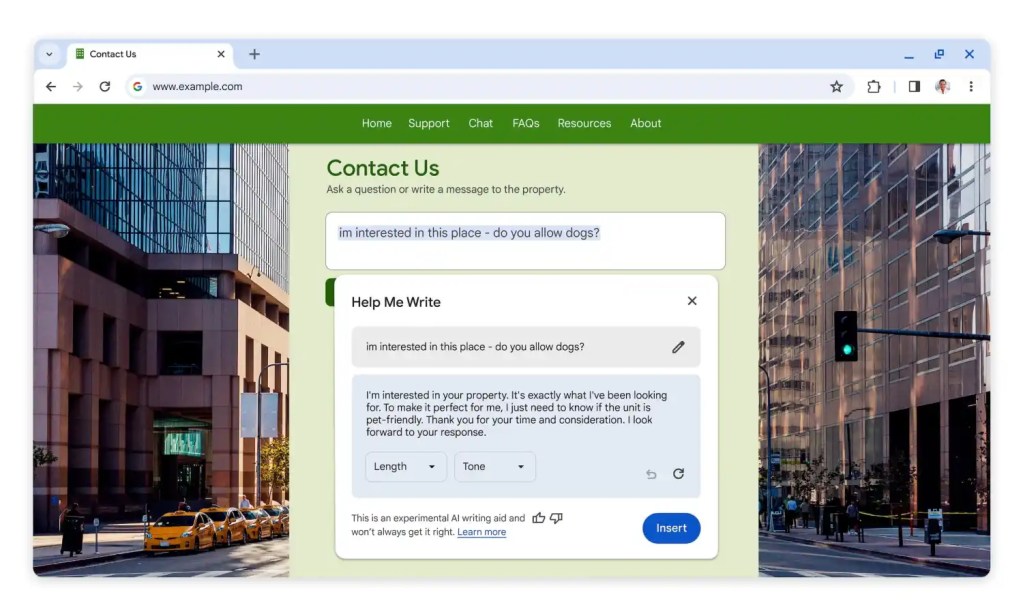Viewport: 1023px width, 614px height.
Task: Open the Learn more link
Action: [x=482, y=532]
